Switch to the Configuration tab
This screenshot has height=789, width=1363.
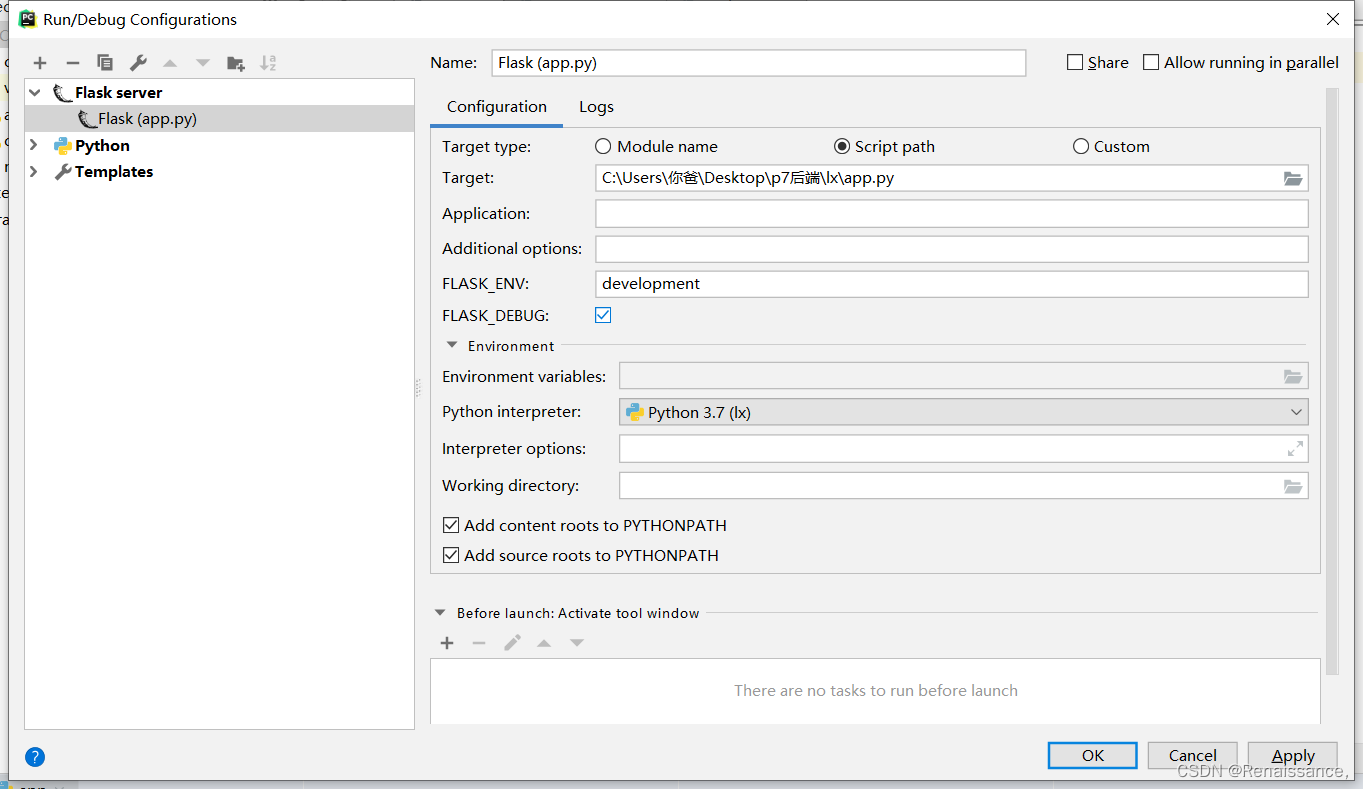click(497, 107)
